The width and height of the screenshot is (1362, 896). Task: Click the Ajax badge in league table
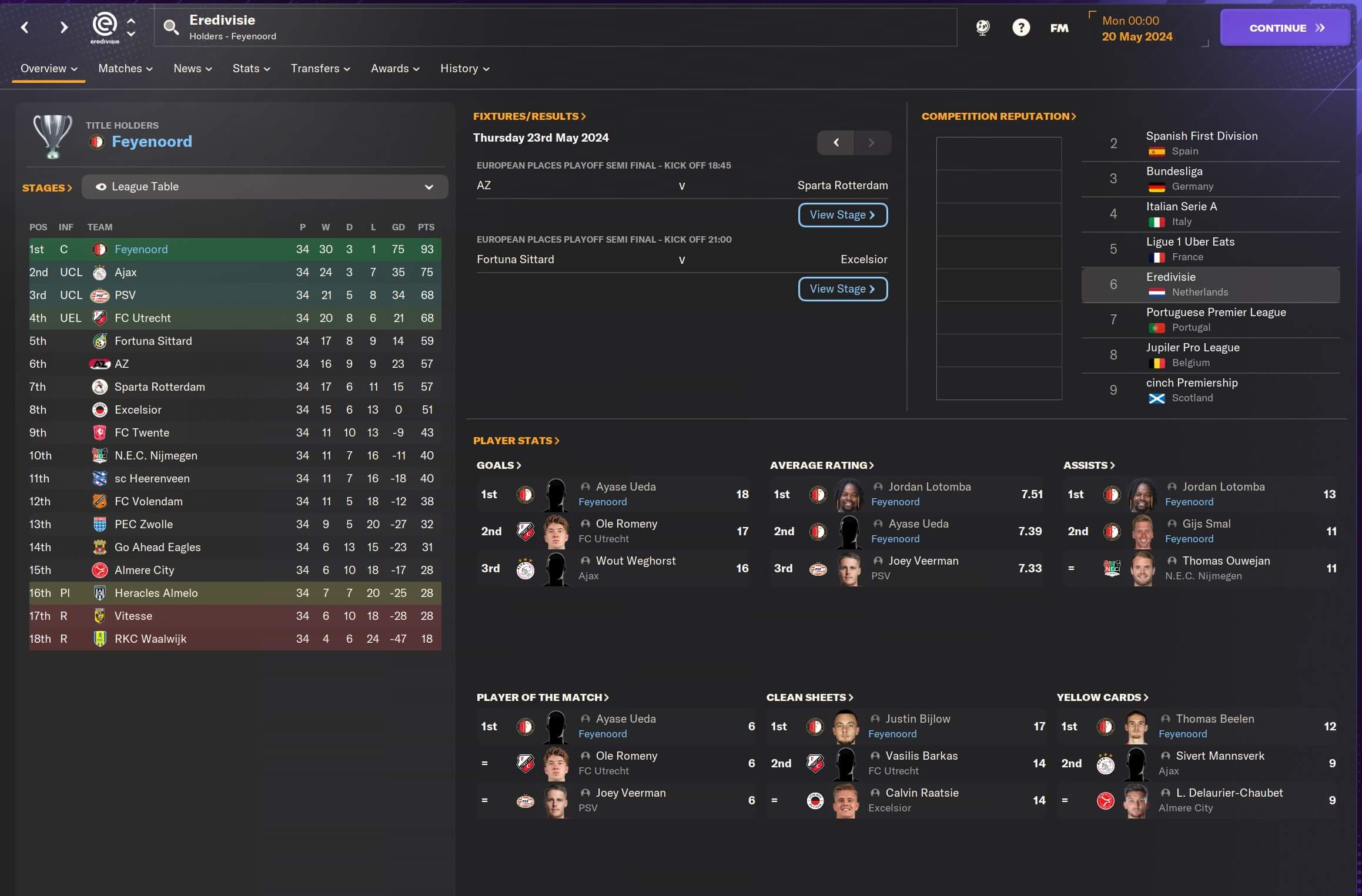pos(99,272)
